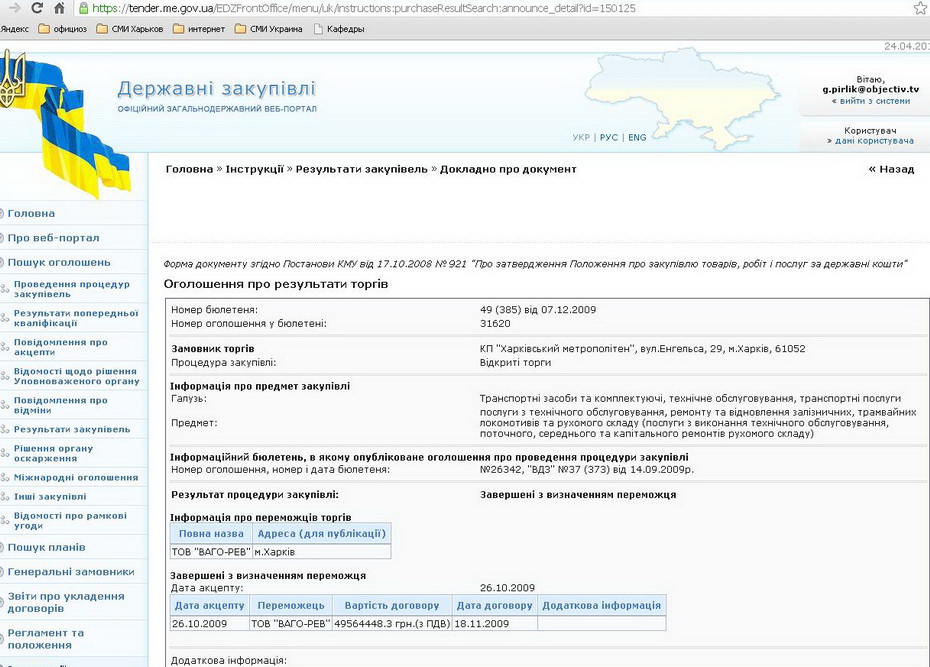The height and width of the screenshot is (667, 930).
Task: Open the 'СМИ Харьков' bookmarks folder
Action: (x=129, y=29)
